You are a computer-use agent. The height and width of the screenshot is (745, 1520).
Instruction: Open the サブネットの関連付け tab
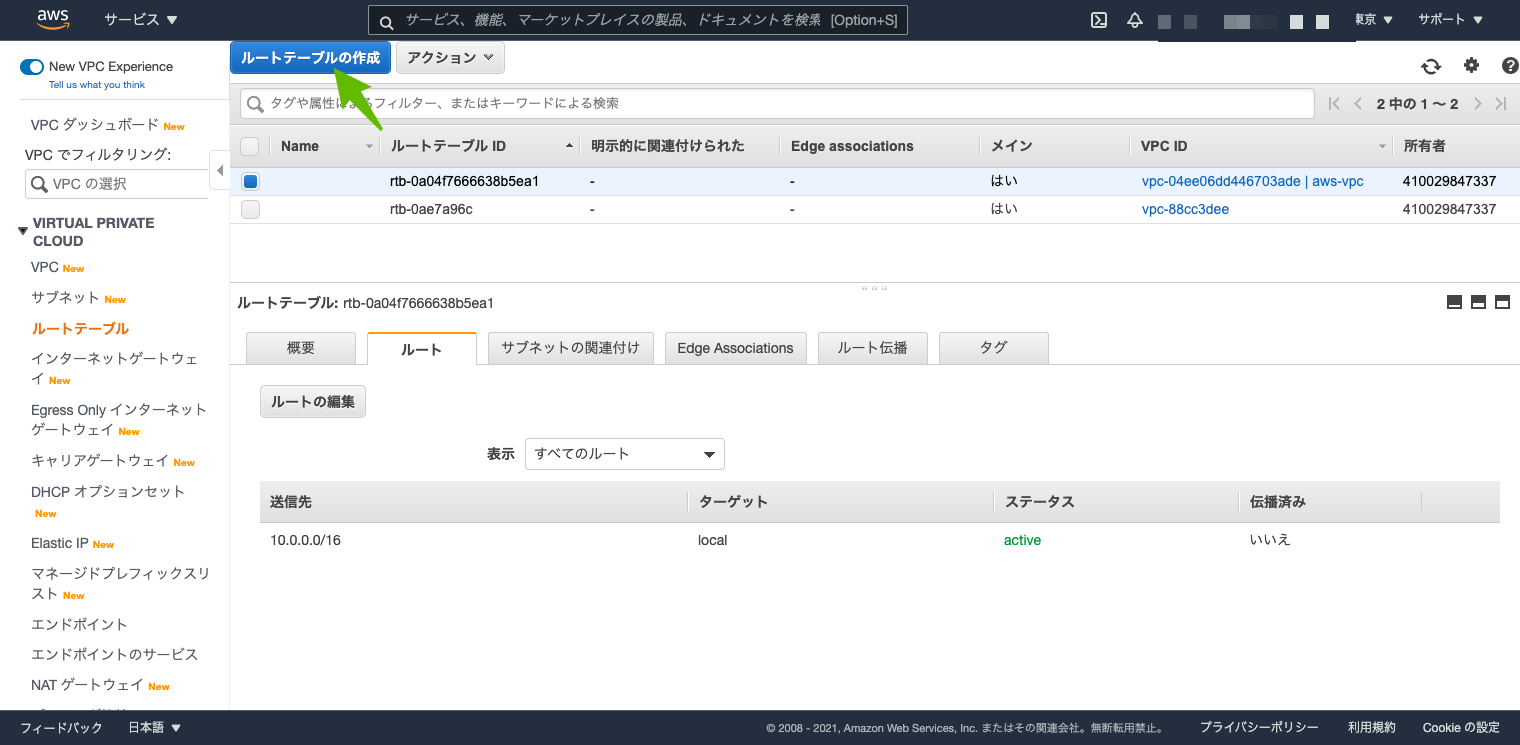(571, 348)
